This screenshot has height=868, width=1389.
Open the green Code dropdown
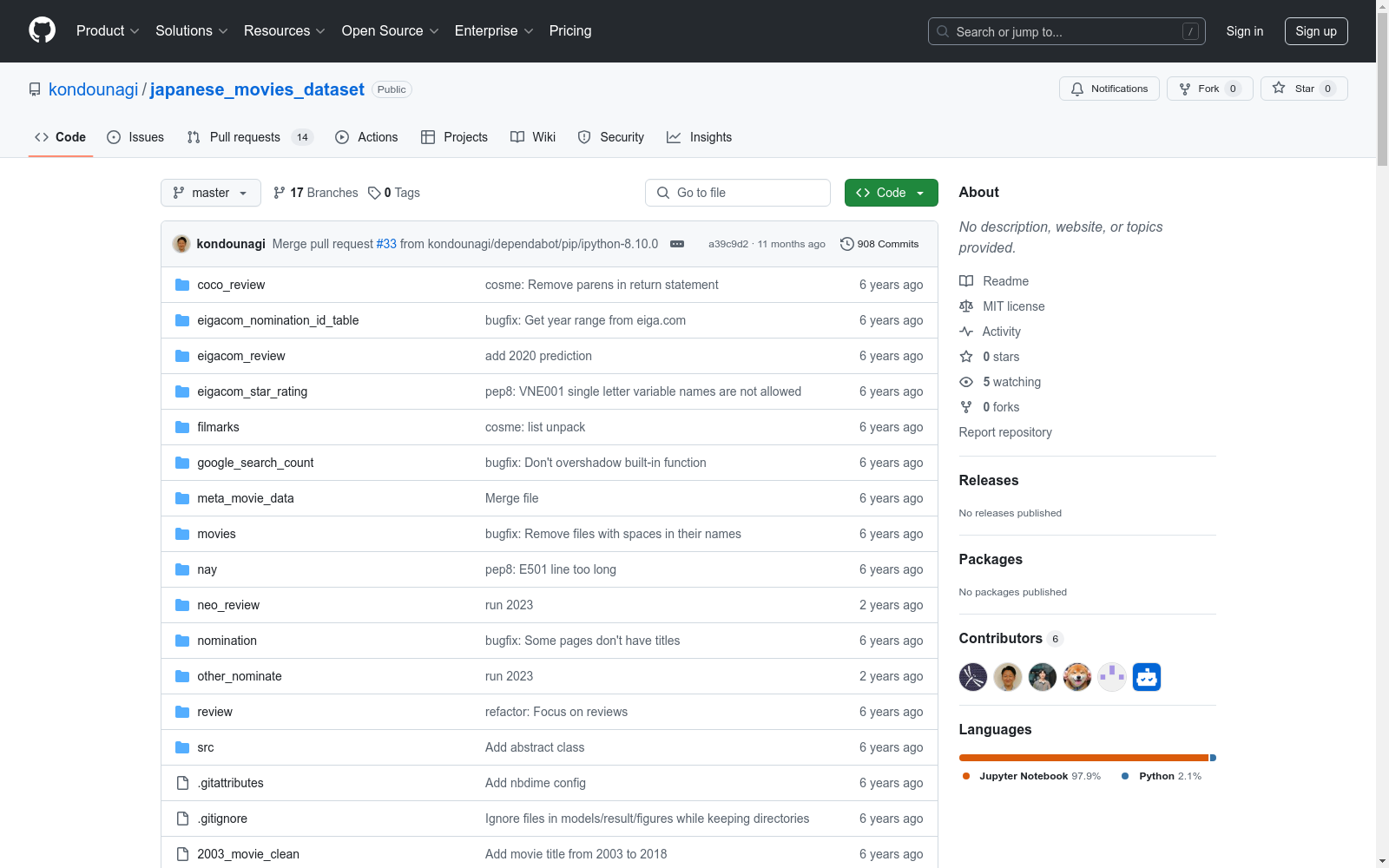coord(892,193)
